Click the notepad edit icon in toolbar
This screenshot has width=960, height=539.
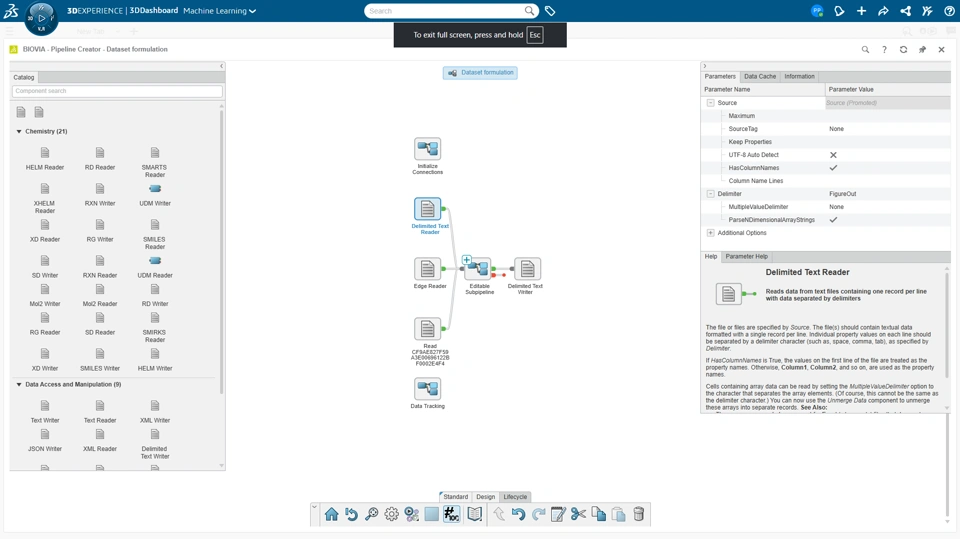point(558,514)
